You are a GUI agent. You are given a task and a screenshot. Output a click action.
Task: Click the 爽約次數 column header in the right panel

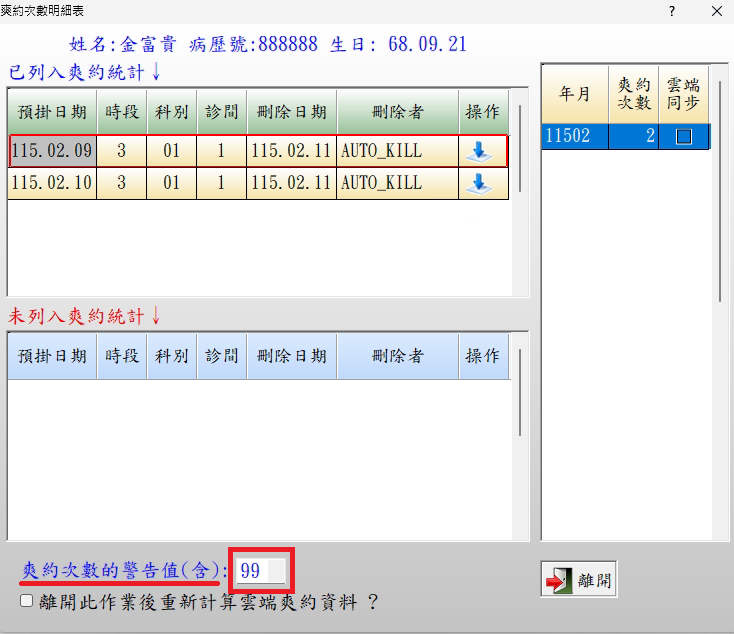click(x=633, y=94)
